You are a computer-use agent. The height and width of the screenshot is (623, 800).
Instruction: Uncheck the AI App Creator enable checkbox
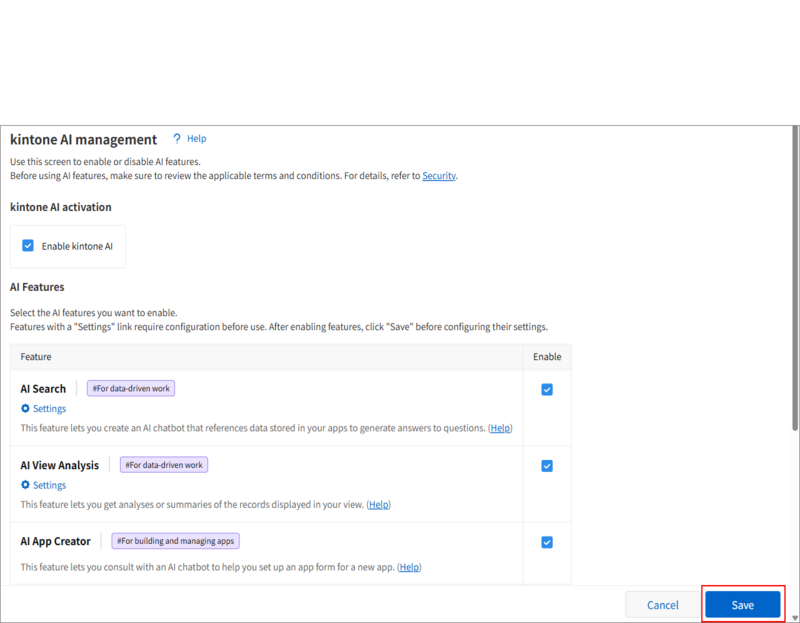547,542
